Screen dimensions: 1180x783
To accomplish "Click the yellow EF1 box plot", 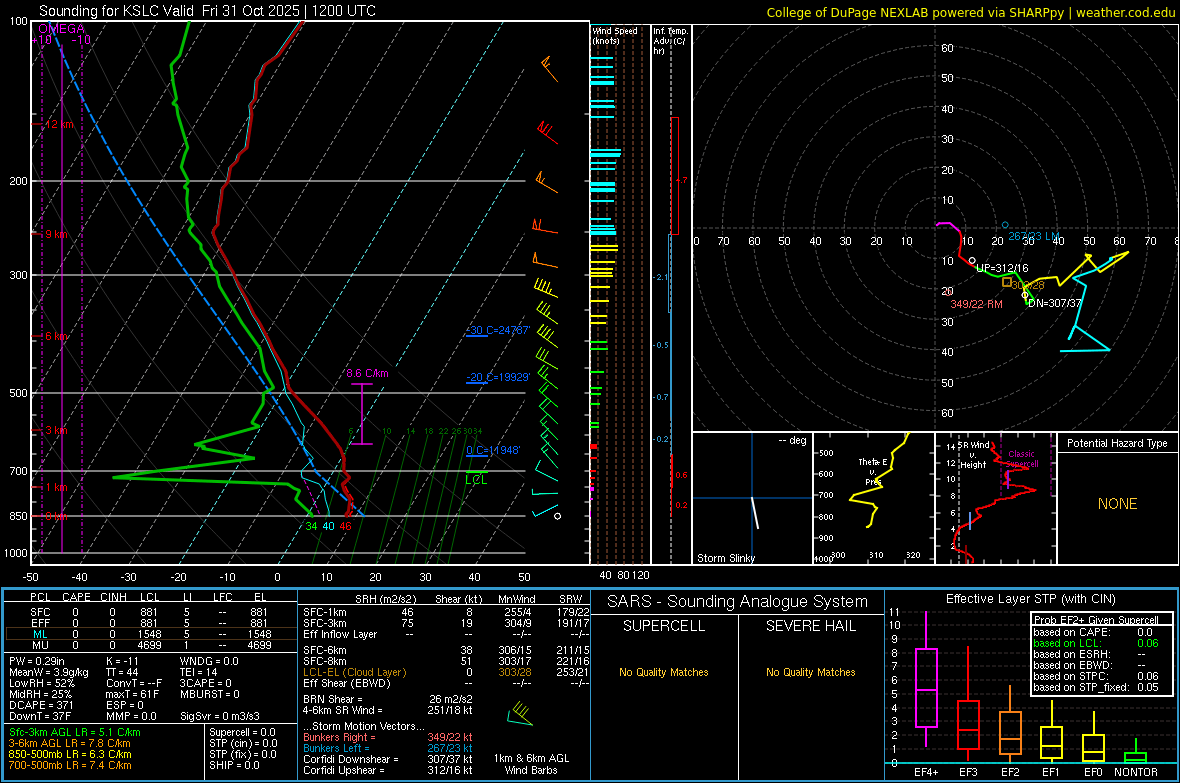I will pos(1051,731).
